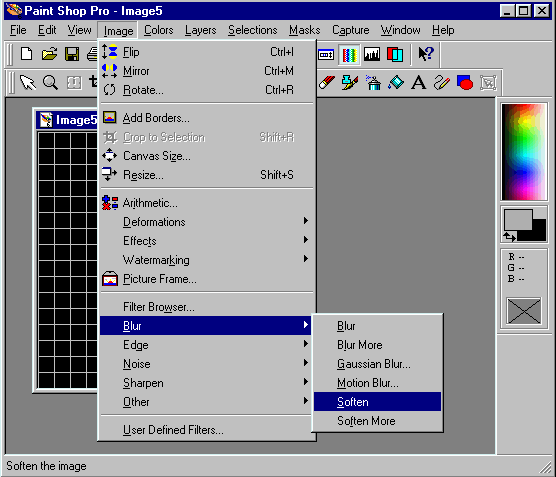Select the Deformation tool
Screen dimensions: 556x477
[74, 83]
